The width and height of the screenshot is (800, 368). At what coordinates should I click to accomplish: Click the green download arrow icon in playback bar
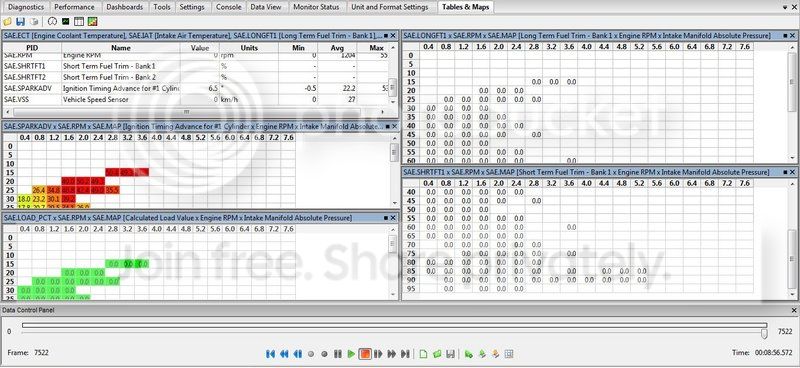click(482, 354)
